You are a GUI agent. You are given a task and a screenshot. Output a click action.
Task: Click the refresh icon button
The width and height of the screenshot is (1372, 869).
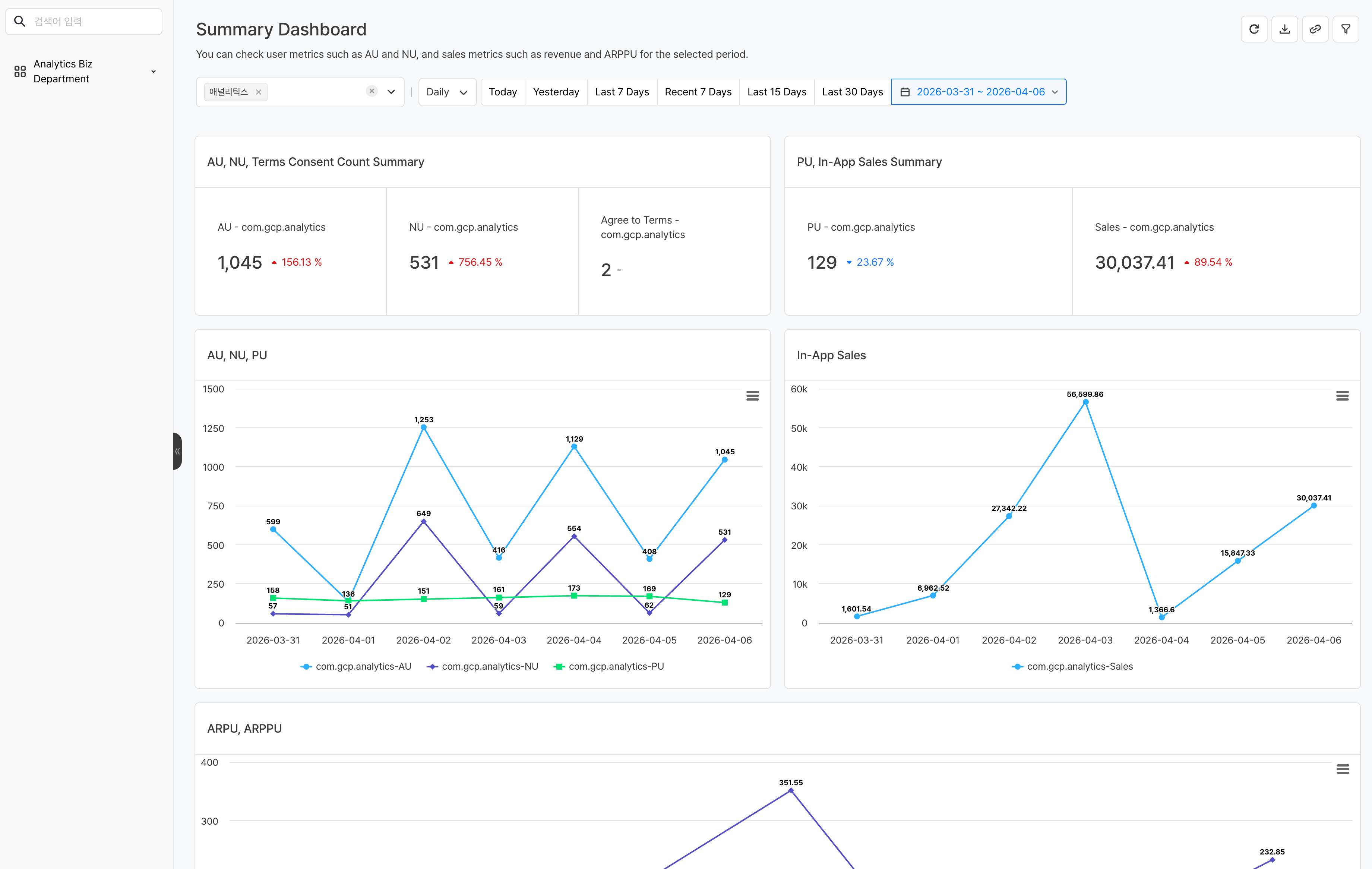pyautogui.click(x=1254, y=29)
